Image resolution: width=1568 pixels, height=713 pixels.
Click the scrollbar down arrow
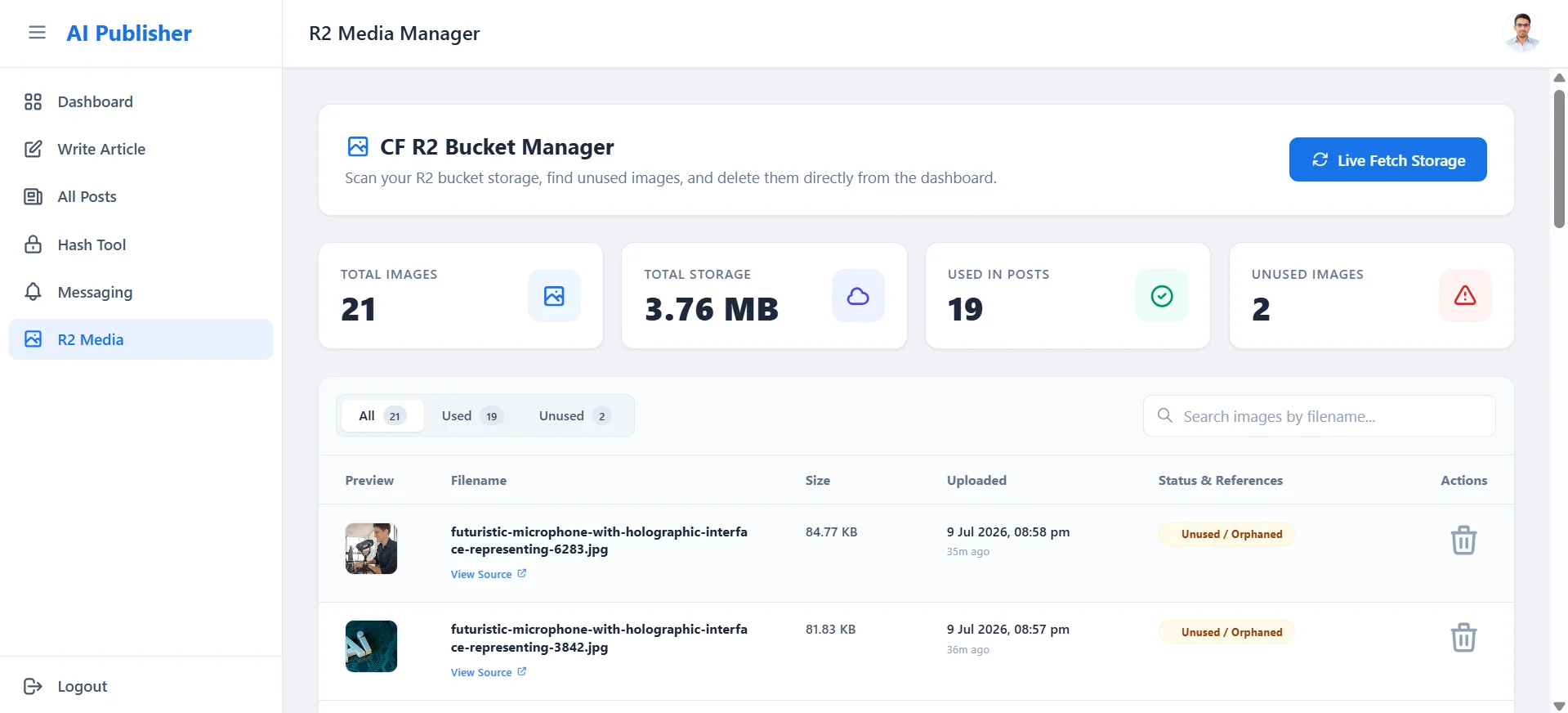1559,706
